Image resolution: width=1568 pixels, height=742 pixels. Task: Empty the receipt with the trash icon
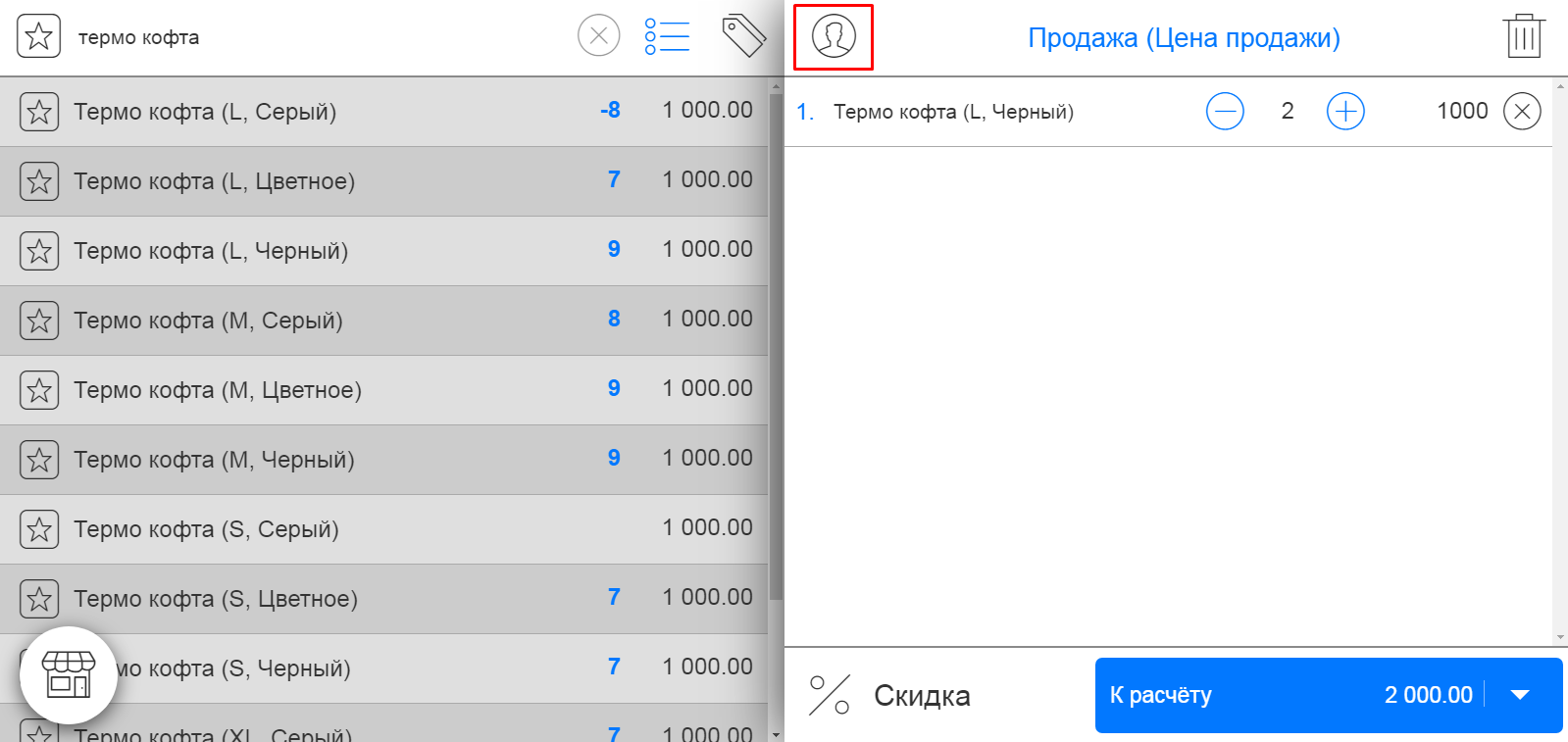[1524, 36]
